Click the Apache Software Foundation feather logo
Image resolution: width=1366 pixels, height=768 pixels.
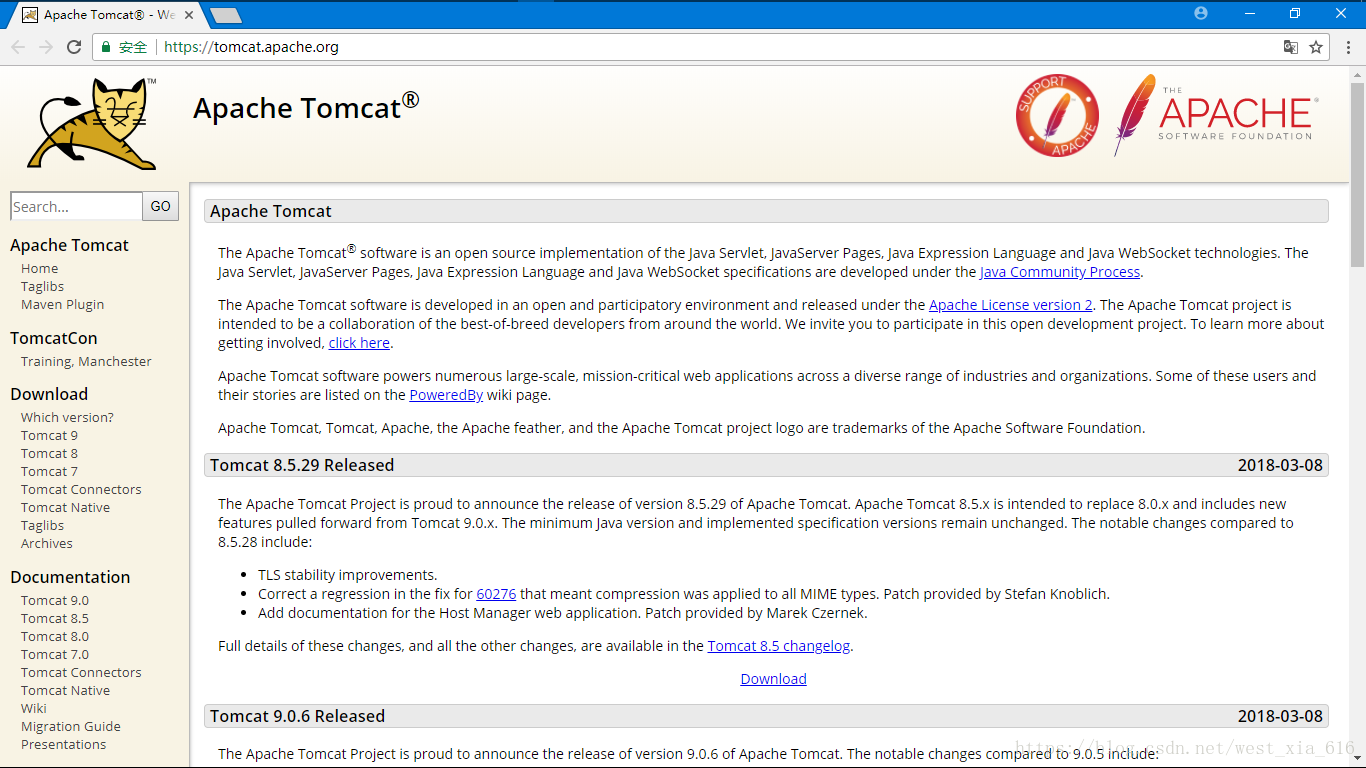pyautogui.click(x=1217, y=114)
